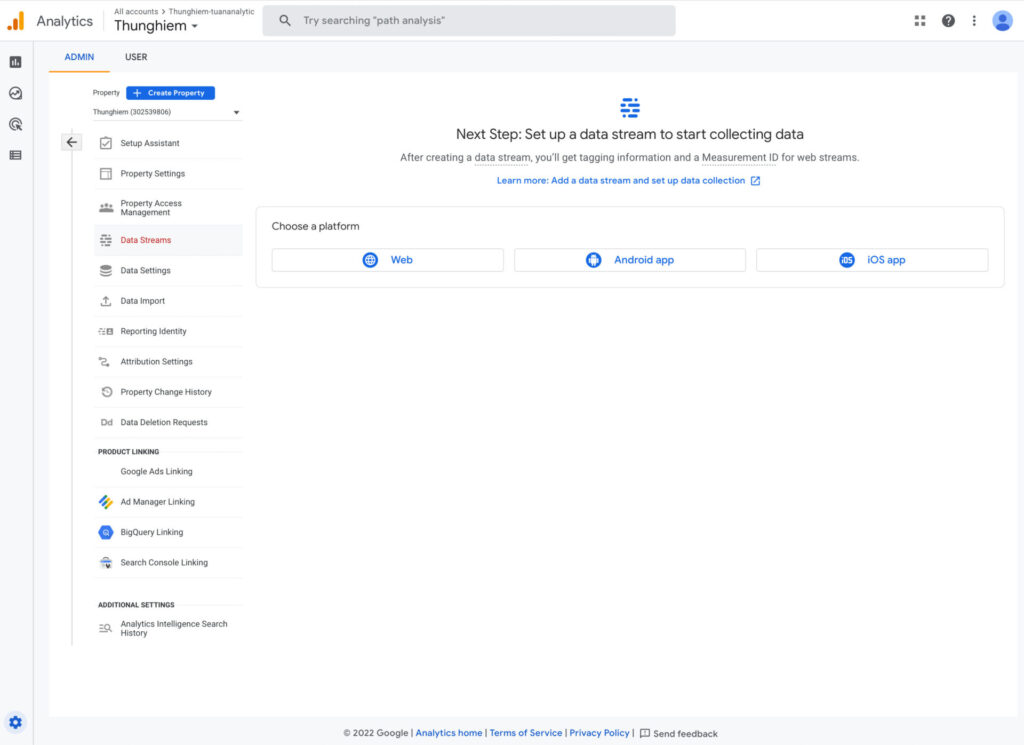Viewport: 1024px width, 745px height.
Task: Open BigQuery Linking in the property menu
Action: 152,532
